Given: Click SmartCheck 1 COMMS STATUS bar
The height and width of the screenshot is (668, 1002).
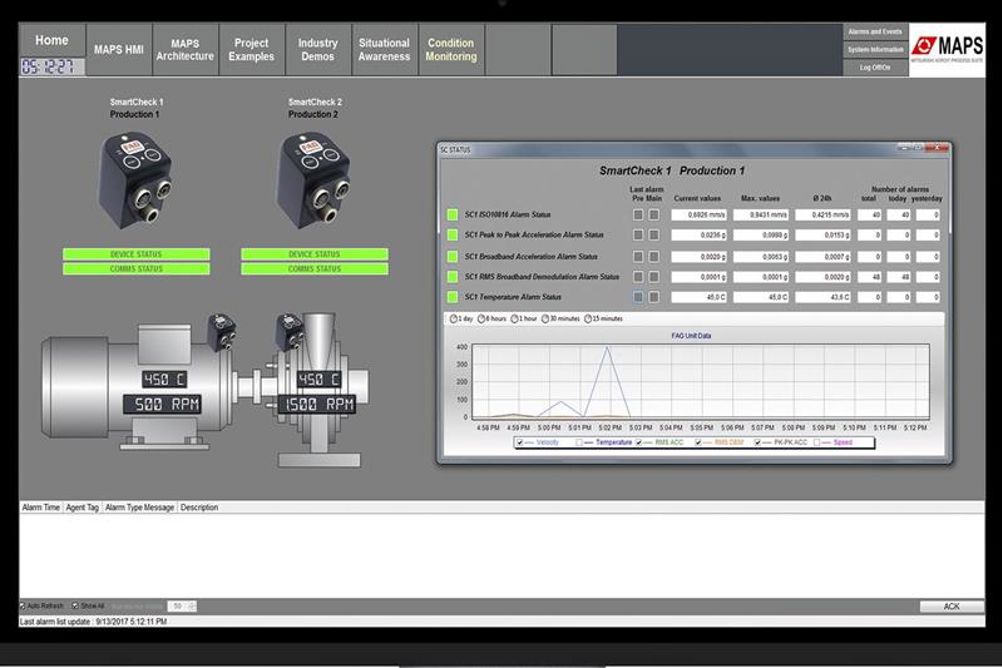Looking at the screenshot, I should (136, 269).
